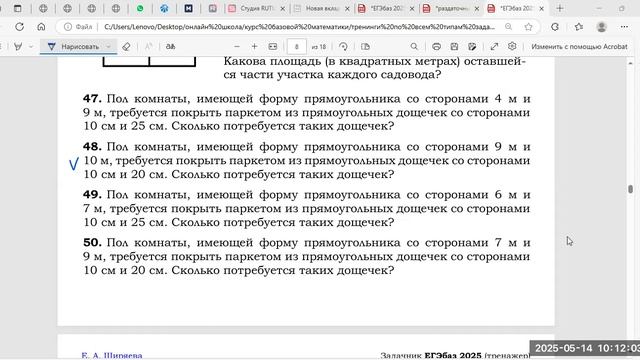
Task: Click the problem number 47. text
Action: (x=92, y=99)
